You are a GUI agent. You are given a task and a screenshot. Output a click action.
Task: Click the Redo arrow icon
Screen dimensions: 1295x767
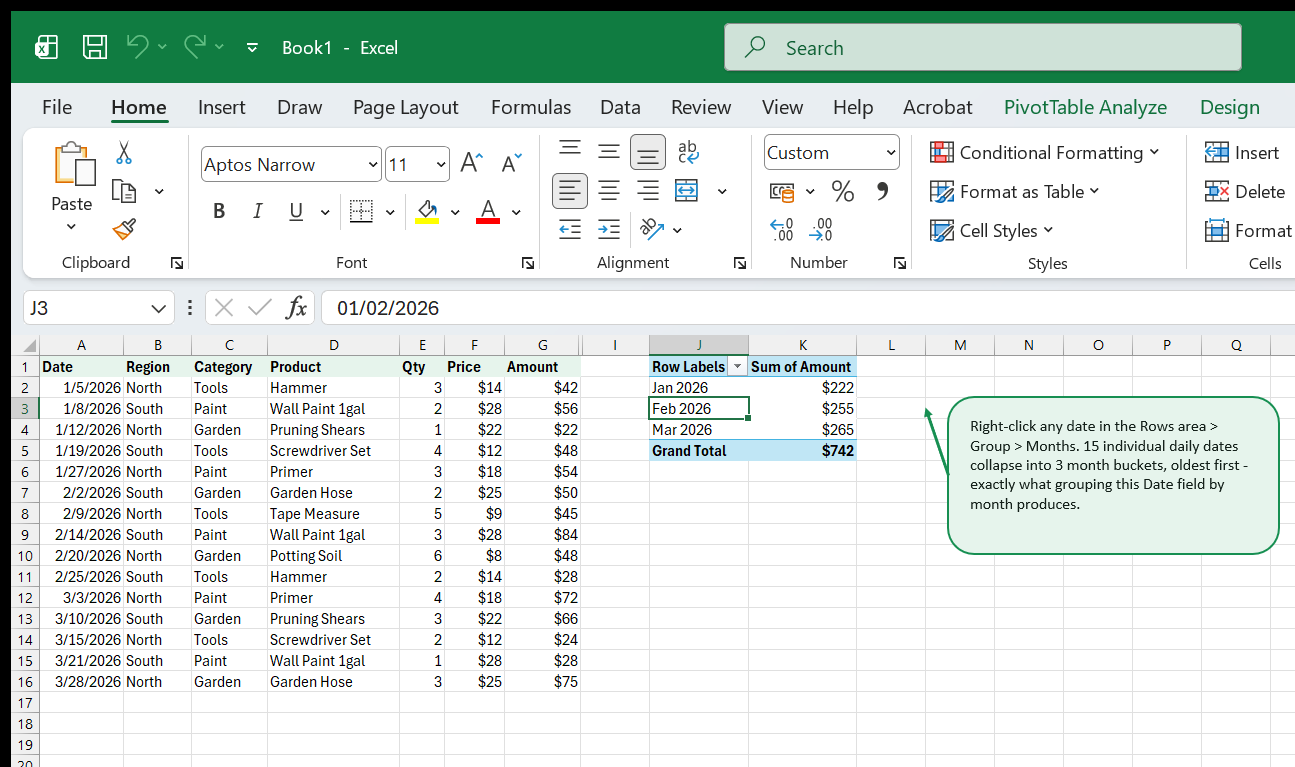point(195,46)
